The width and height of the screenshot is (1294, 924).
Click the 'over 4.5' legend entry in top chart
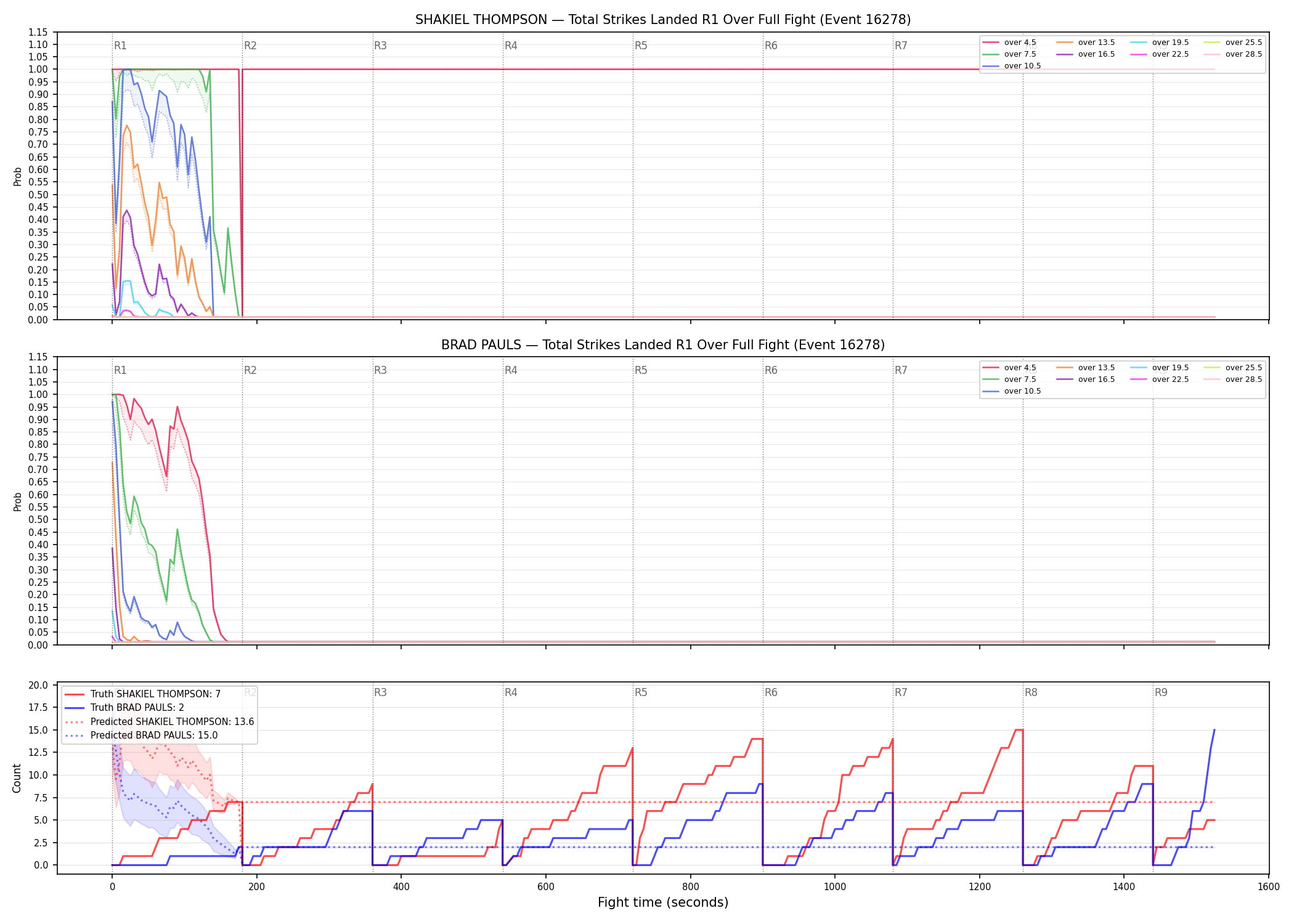(1009, 43)
